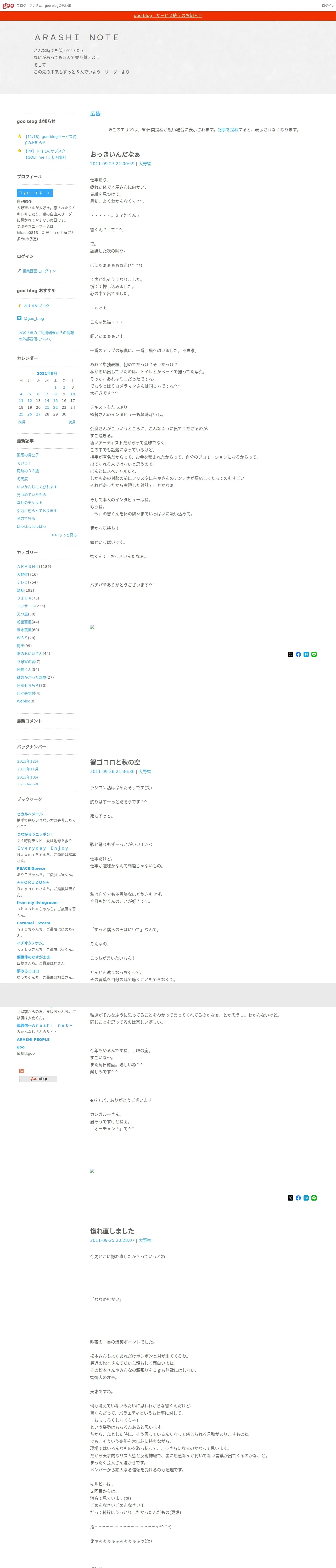This screenshot has width=336, height=1568.
Task: Bookmark the 智ゴコロと秋の空 post on Hatena
Action: click(x=306, y=1198)
